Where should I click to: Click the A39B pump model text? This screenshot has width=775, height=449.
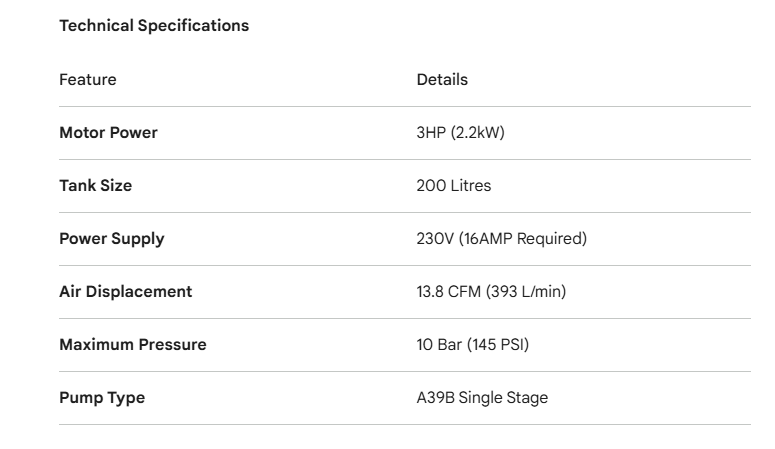coord(436,398)
